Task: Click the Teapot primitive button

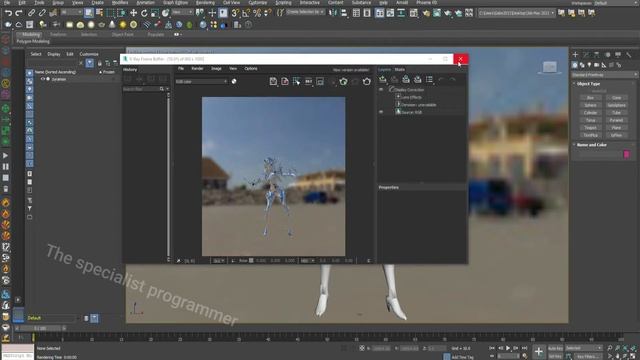Action: (590, 128)
